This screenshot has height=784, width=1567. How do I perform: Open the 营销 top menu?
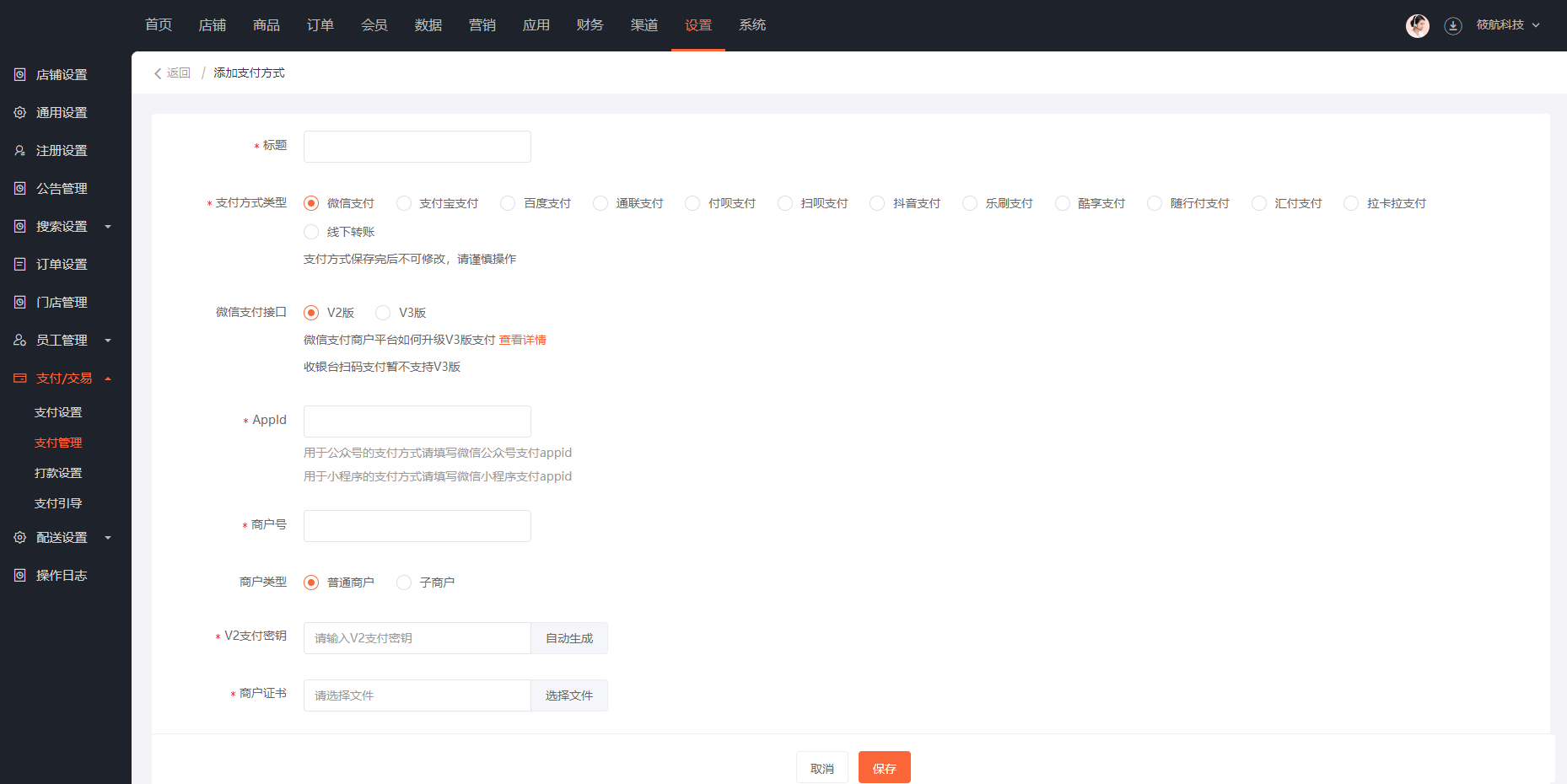482,25
